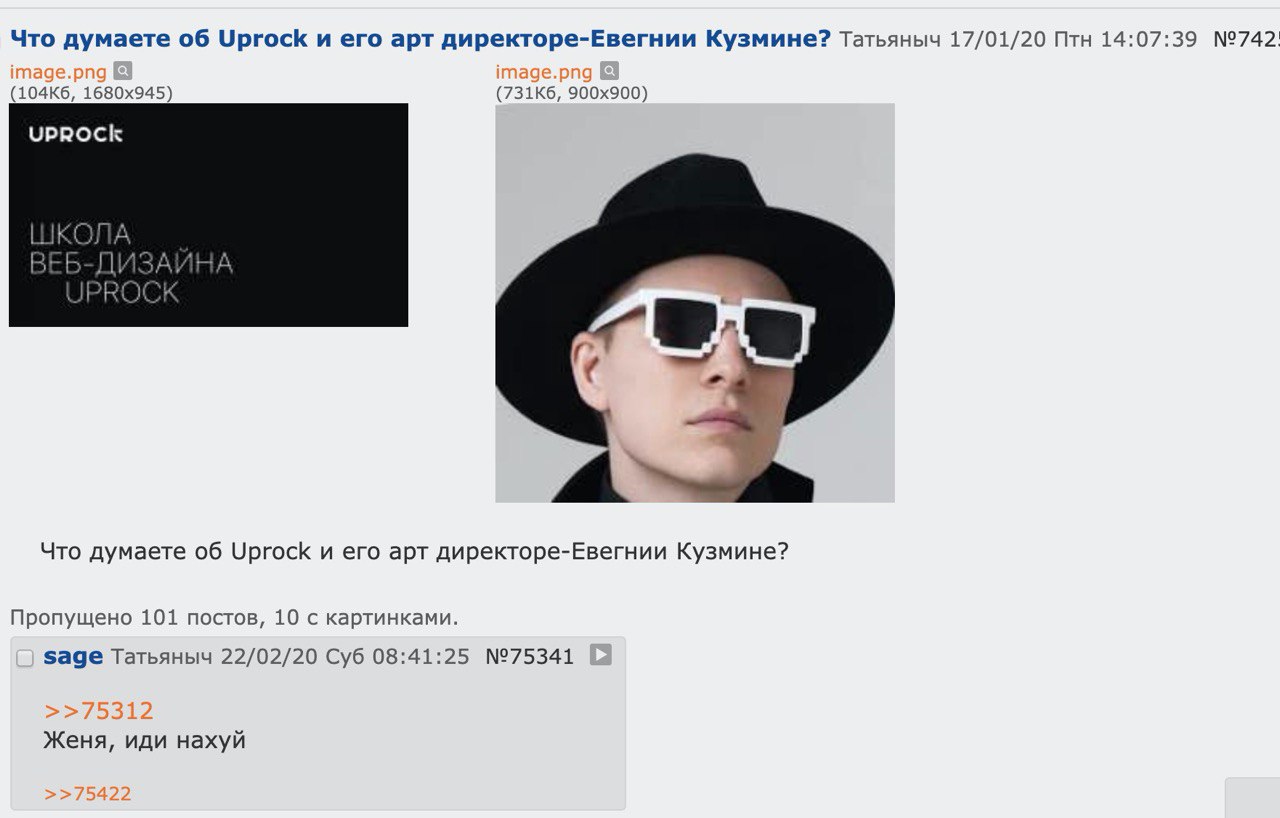This screenshot has width=1280, height=818.
Task: Click search icon beside second image.png
Action: (x=609, y=71)
